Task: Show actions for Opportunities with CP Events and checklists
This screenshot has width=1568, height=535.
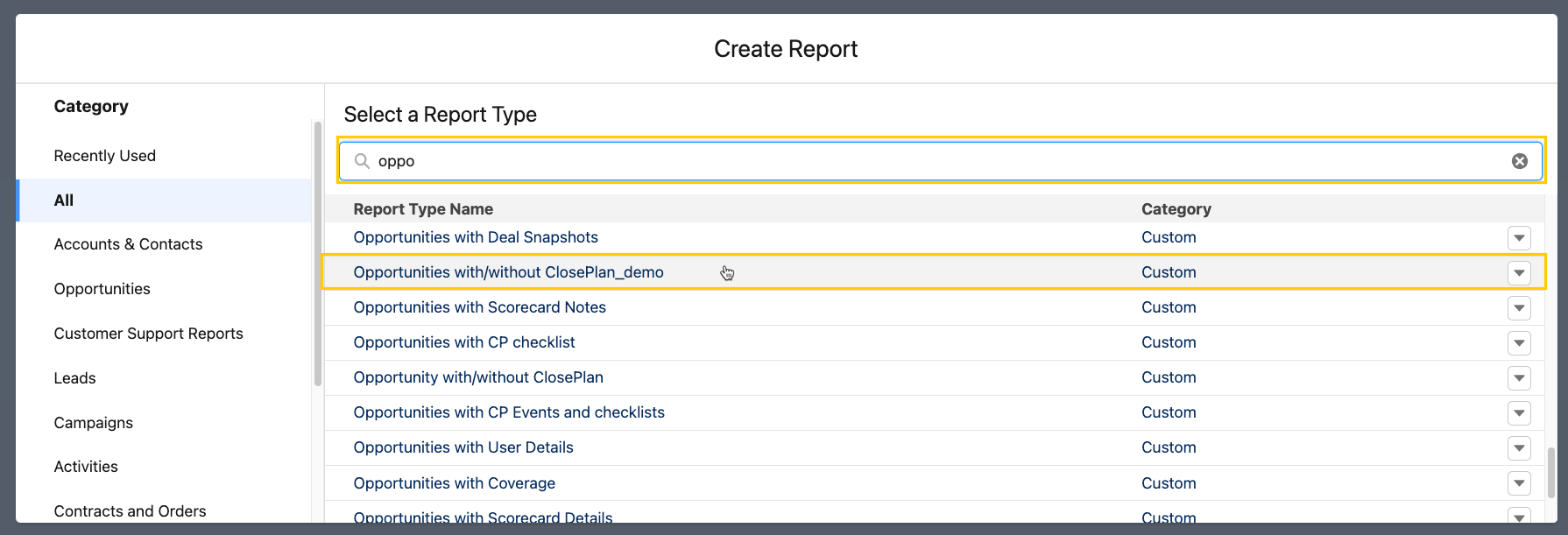Action: click(x=1519, y=413)
